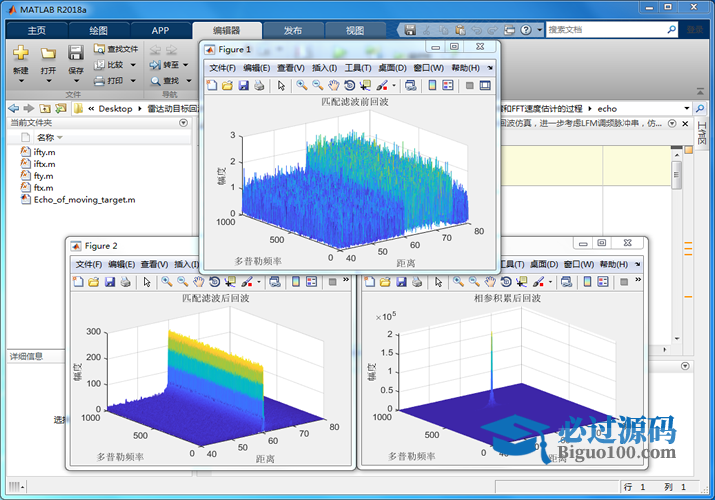The width and height of the screenshot is (715, 500).
Task: Switch to APP tab
Action: (x=160, y=31)
